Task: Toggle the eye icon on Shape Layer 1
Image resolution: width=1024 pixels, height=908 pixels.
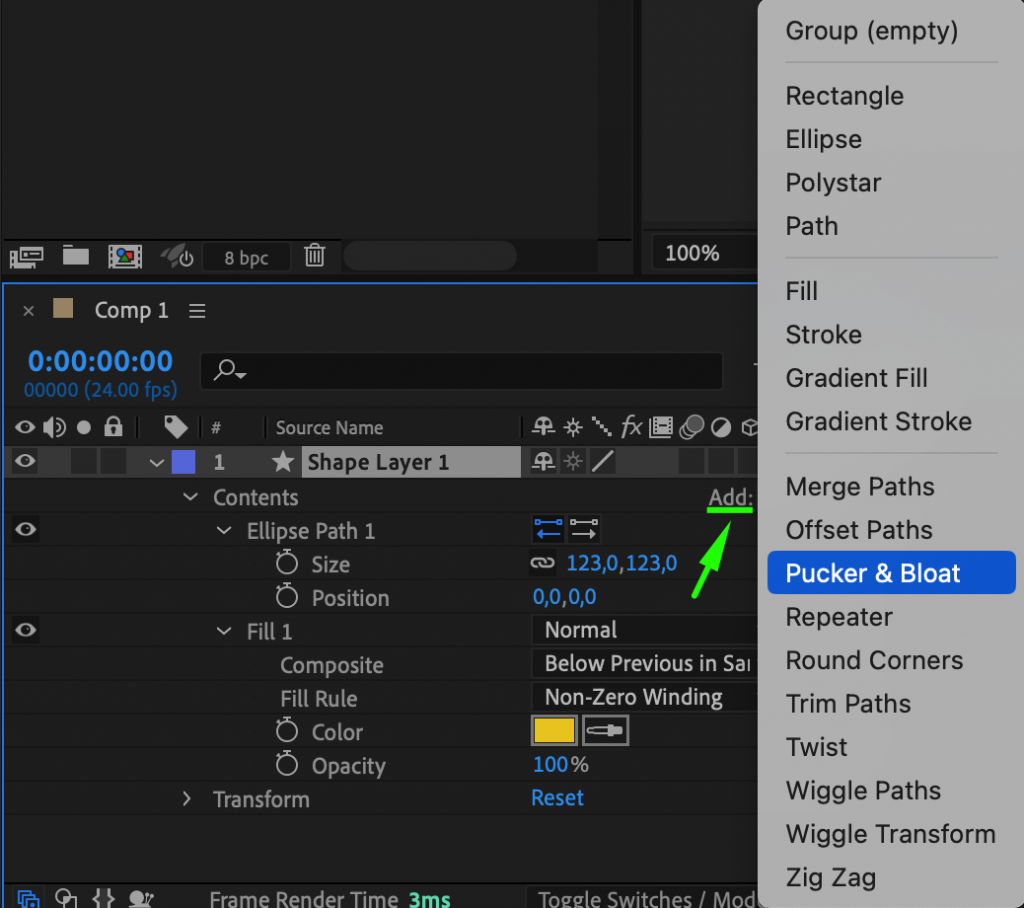Action: pos(25,462)
